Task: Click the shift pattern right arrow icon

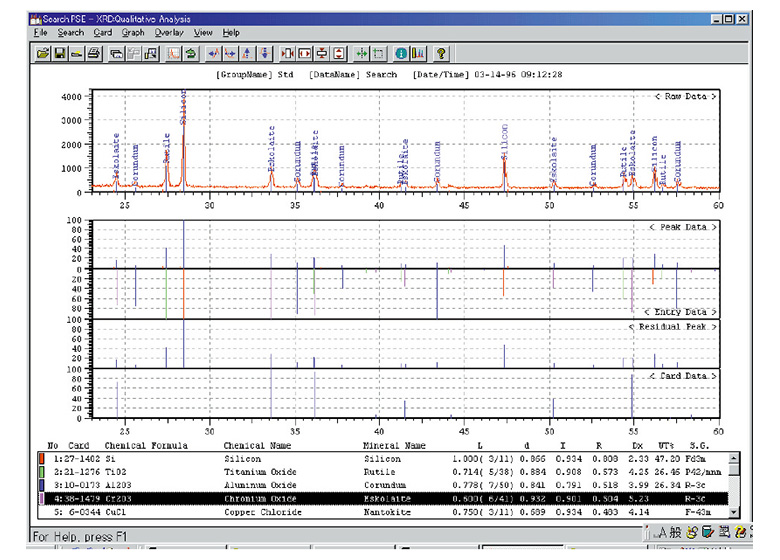Action: pyautogui.click(x=231, y=53)
